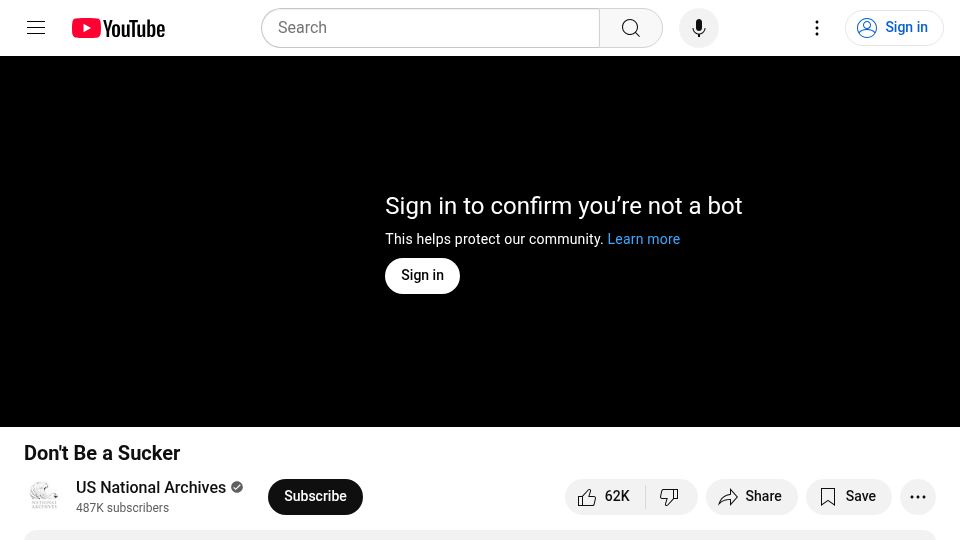Click the Search input field
This screenshot has width=960, height=540.
[x=430, y=28]
